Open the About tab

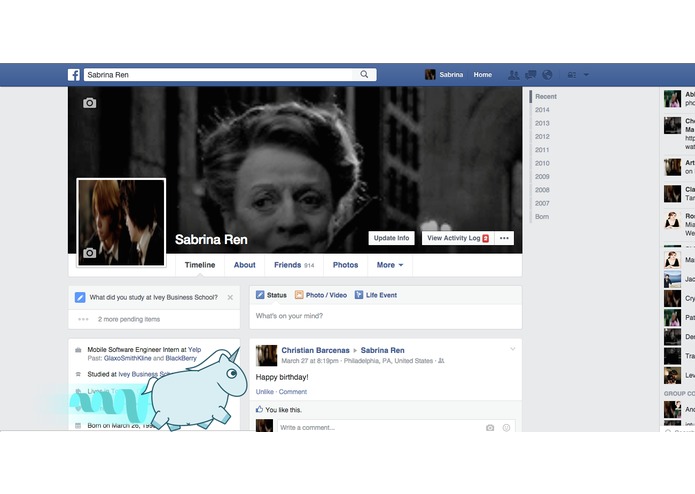click(x=245, y=265)
